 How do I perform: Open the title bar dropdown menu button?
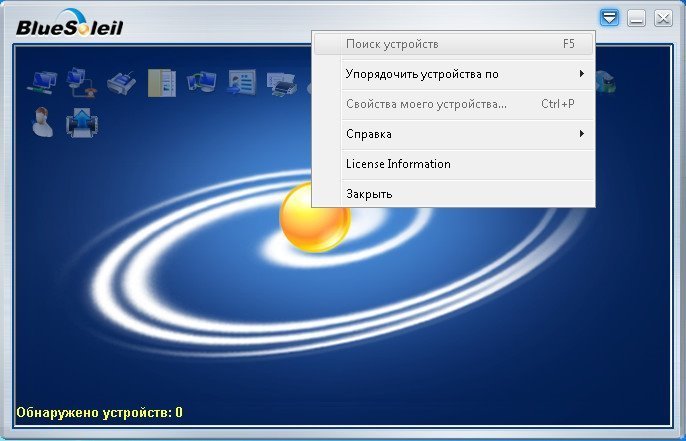[609, 18]
